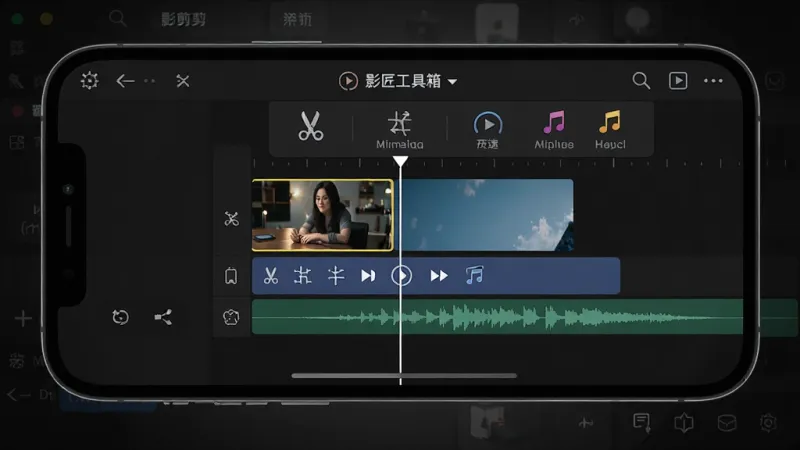
Task: Open the 影匠工具箱 title dropdown
Action: (x=411, y=81)
